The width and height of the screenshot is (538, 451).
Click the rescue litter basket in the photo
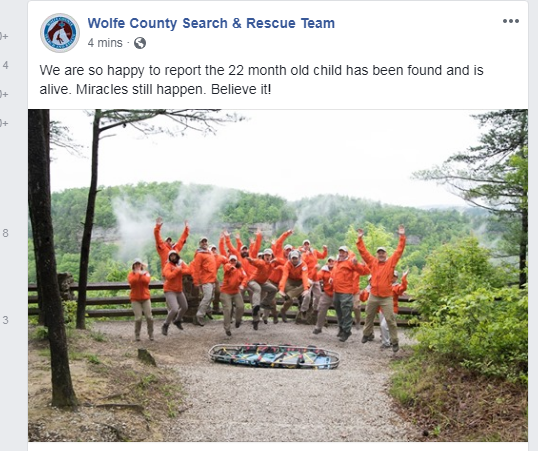[x=274, y=356]
